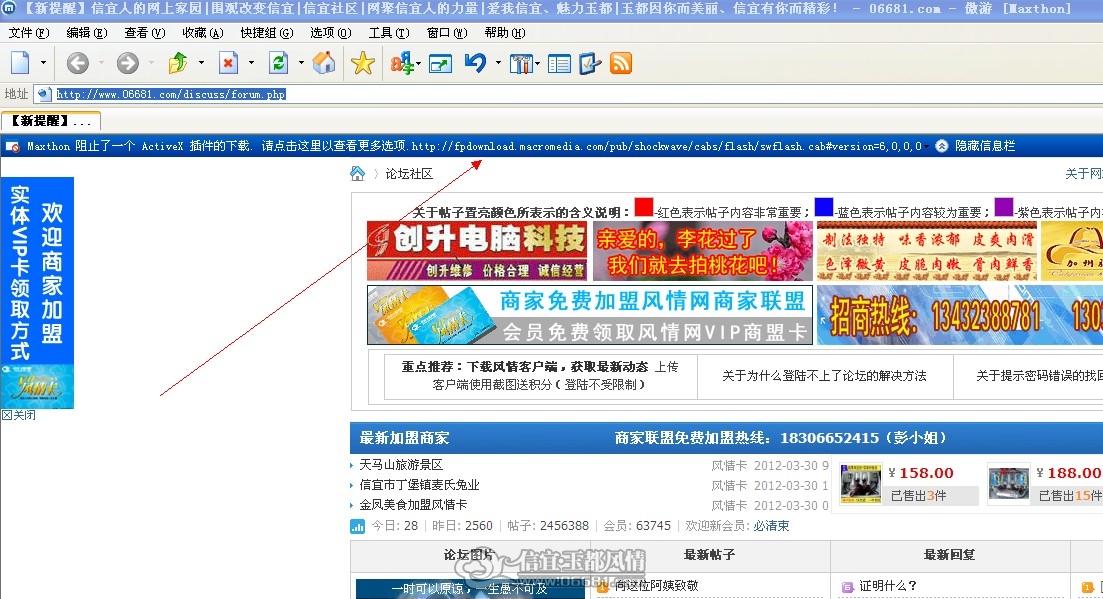The image size is (1103, 599).
Task: Open the 选项(O) menu
Action: (x=331, y=33)
